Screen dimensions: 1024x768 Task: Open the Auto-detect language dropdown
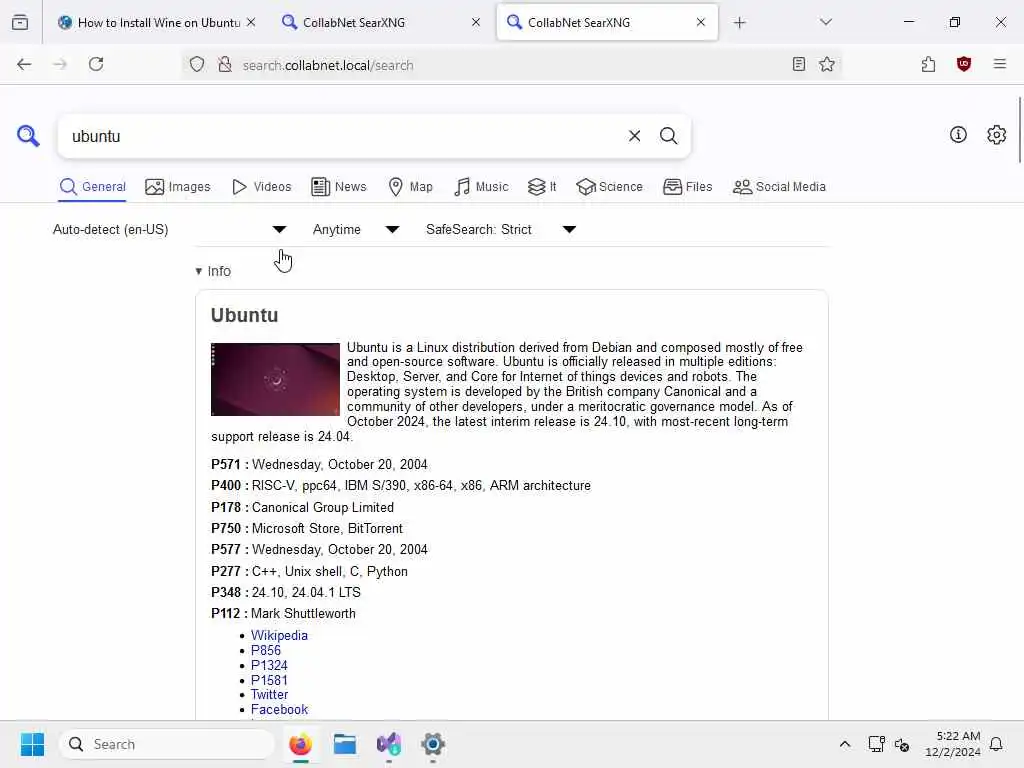169,229
